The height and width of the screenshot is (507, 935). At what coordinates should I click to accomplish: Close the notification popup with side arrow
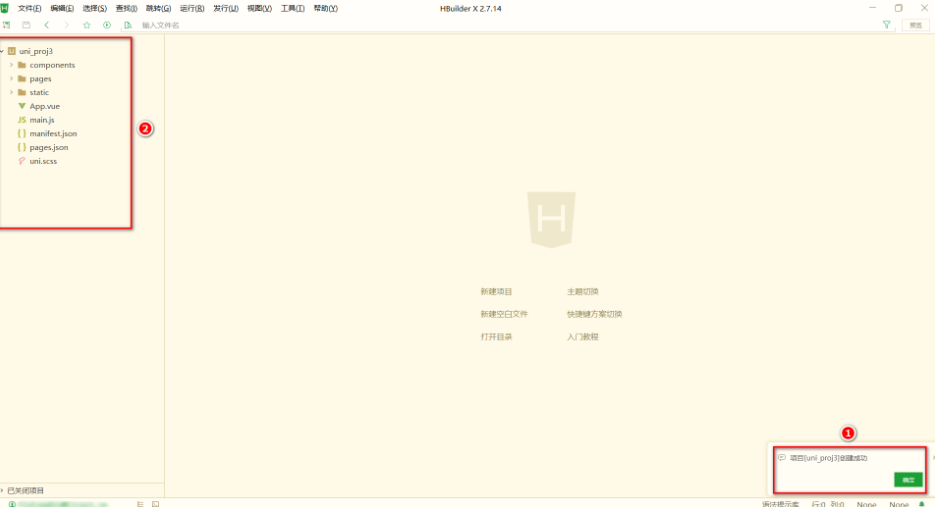pos(933,457)
